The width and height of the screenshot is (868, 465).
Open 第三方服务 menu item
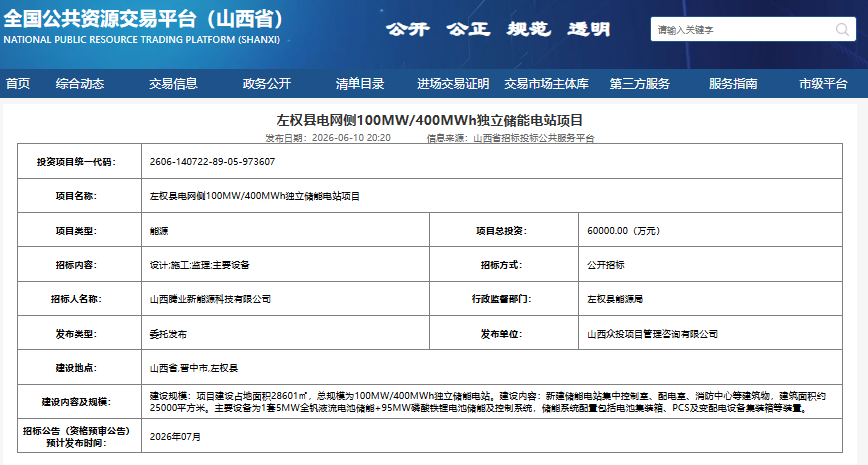(x=639, y=84)
